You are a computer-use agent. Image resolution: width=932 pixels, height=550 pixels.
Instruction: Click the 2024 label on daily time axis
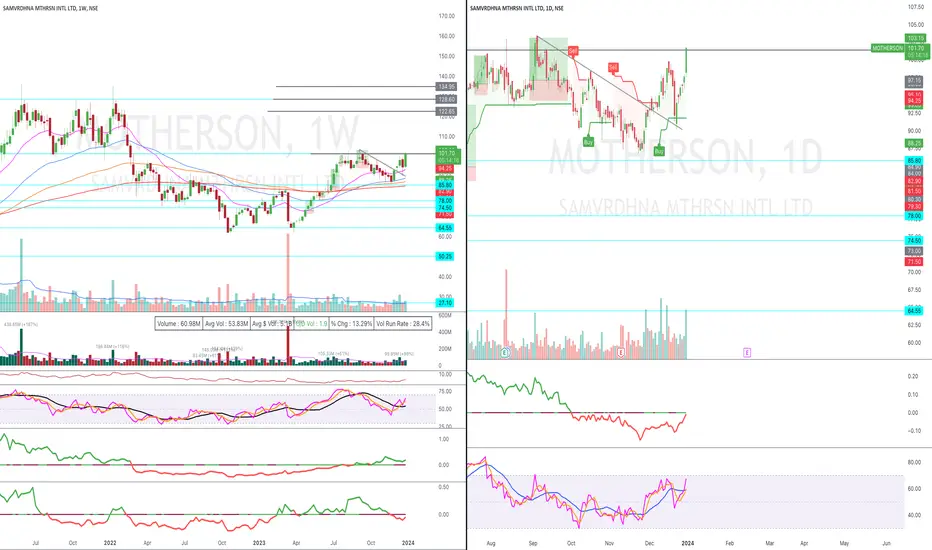click(688, 543)
